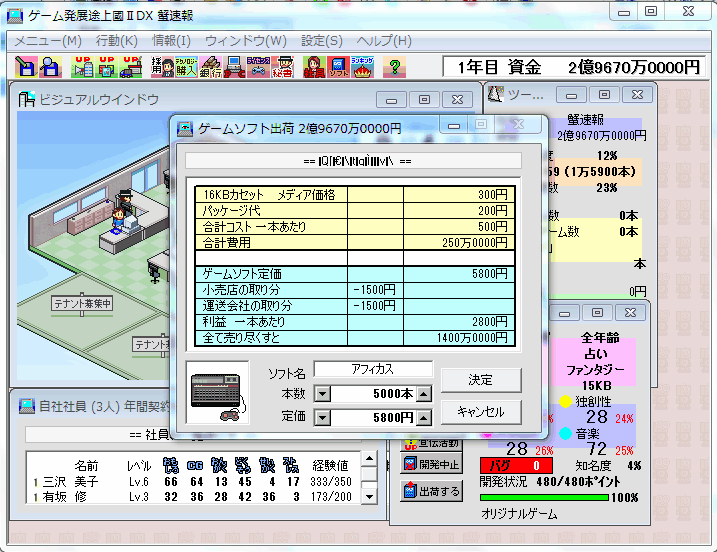717x552 pixels.
Task: Click the 開発中止 button
Action: [x=432, y=464]
